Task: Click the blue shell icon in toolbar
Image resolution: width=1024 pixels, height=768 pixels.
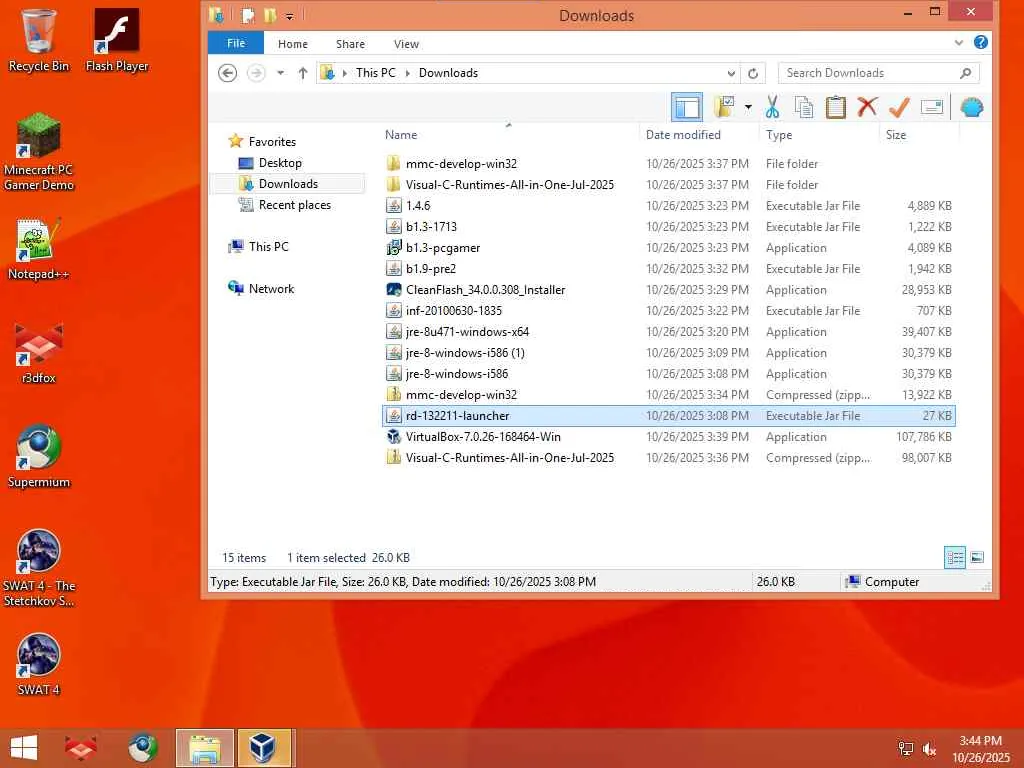Action: pos(972,107)
